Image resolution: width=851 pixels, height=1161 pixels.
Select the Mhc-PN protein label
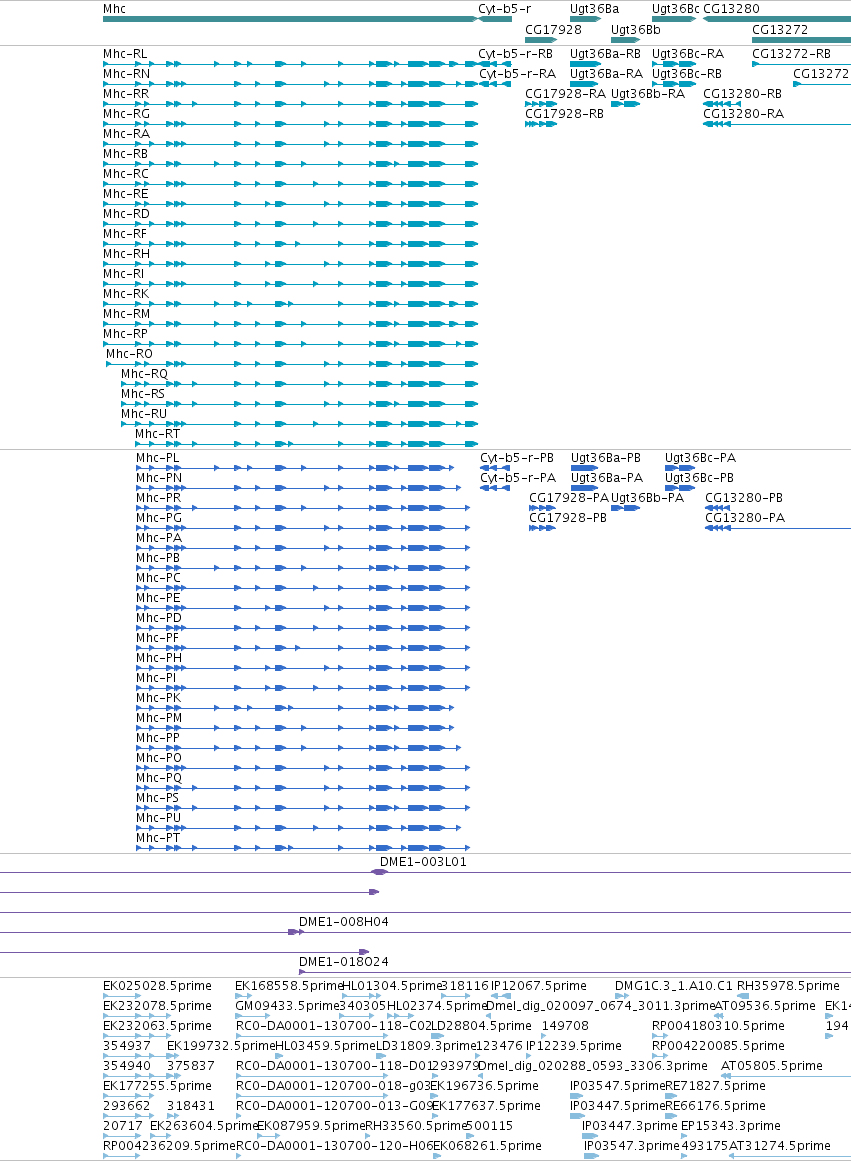coord(159,478)
